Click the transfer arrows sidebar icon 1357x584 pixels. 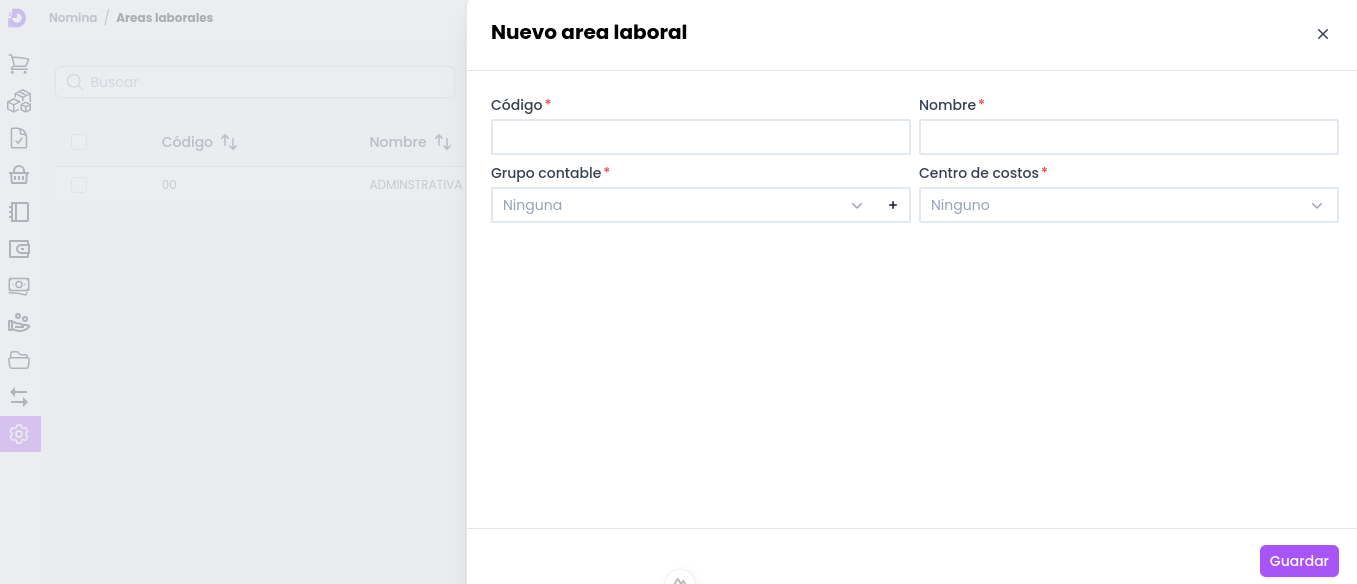tap(19, 397)
